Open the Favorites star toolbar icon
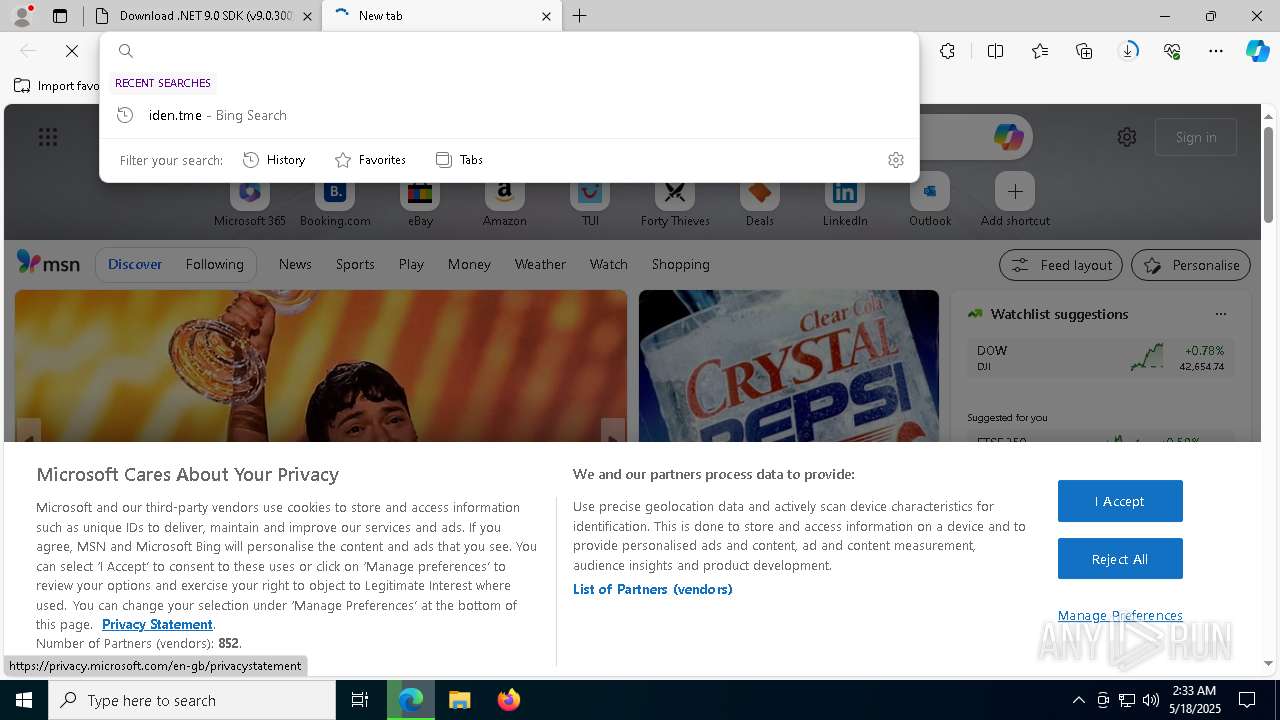1280x720 pixels. point(1040,51)
